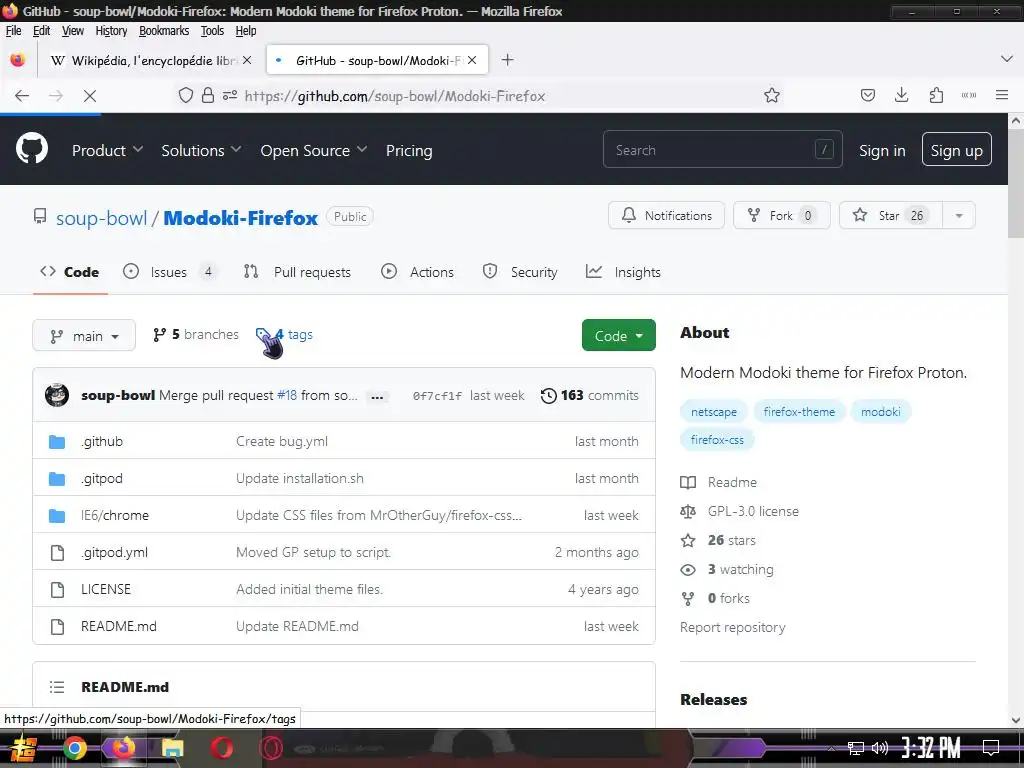Open the Firefox hamburger application menu

tap(1002, 95)
